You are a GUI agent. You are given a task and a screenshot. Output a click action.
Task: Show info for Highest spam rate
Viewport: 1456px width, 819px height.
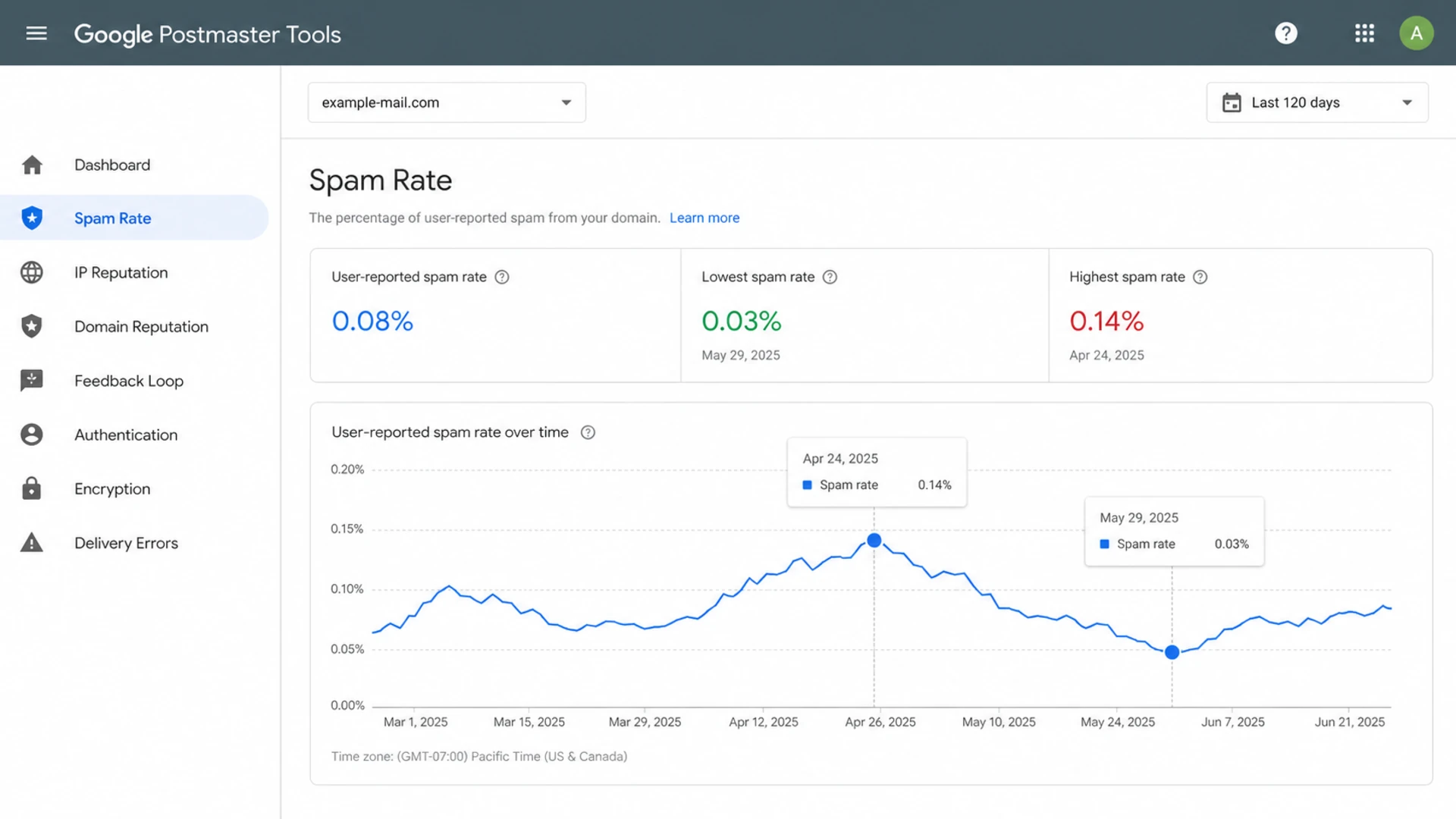point(1200,277)
